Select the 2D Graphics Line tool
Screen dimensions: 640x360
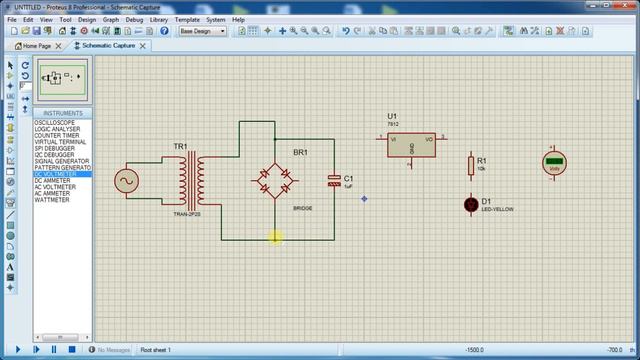coord(10,214)
